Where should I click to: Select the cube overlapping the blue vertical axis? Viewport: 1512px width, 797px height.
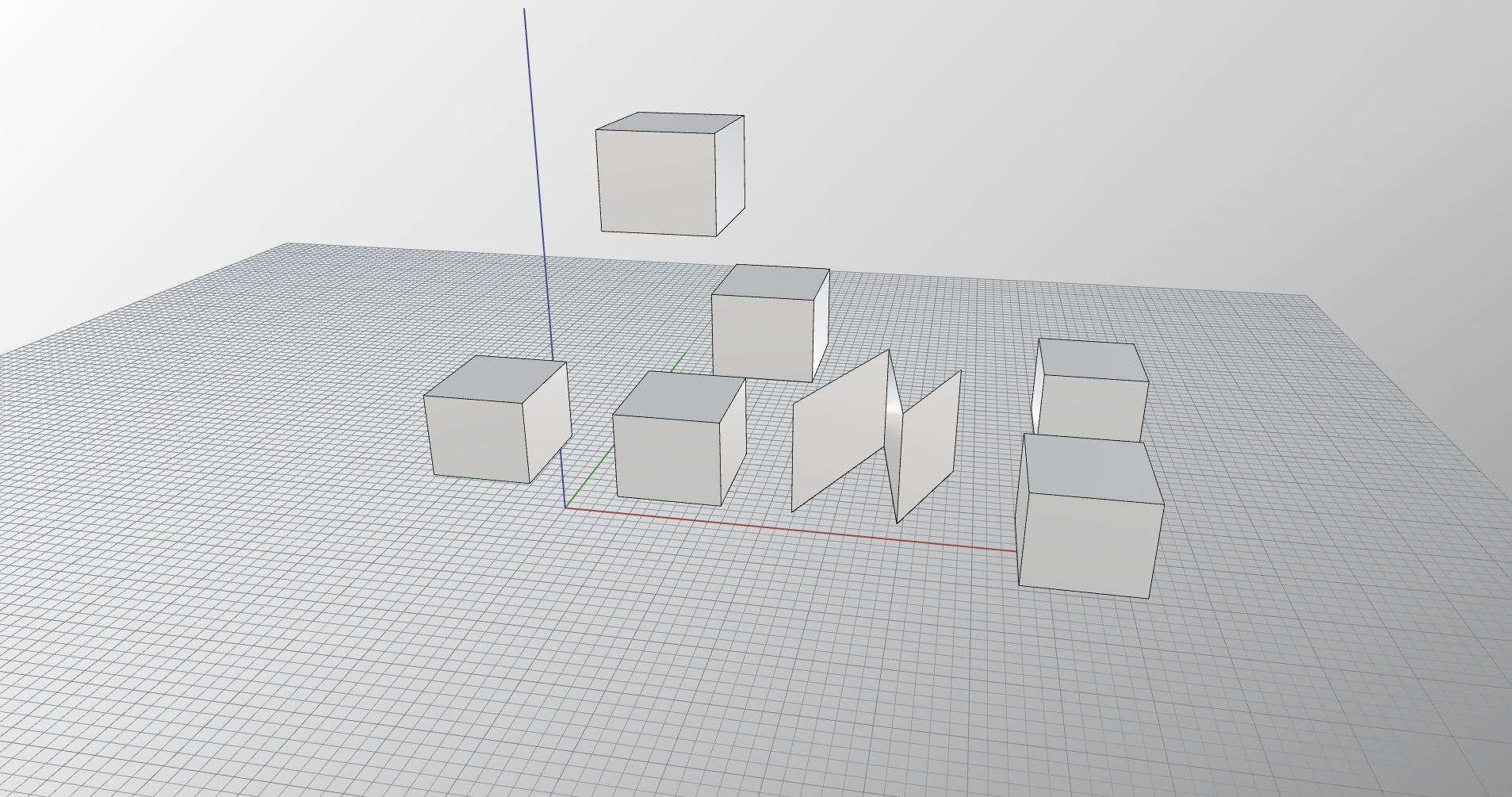(497, 420)
